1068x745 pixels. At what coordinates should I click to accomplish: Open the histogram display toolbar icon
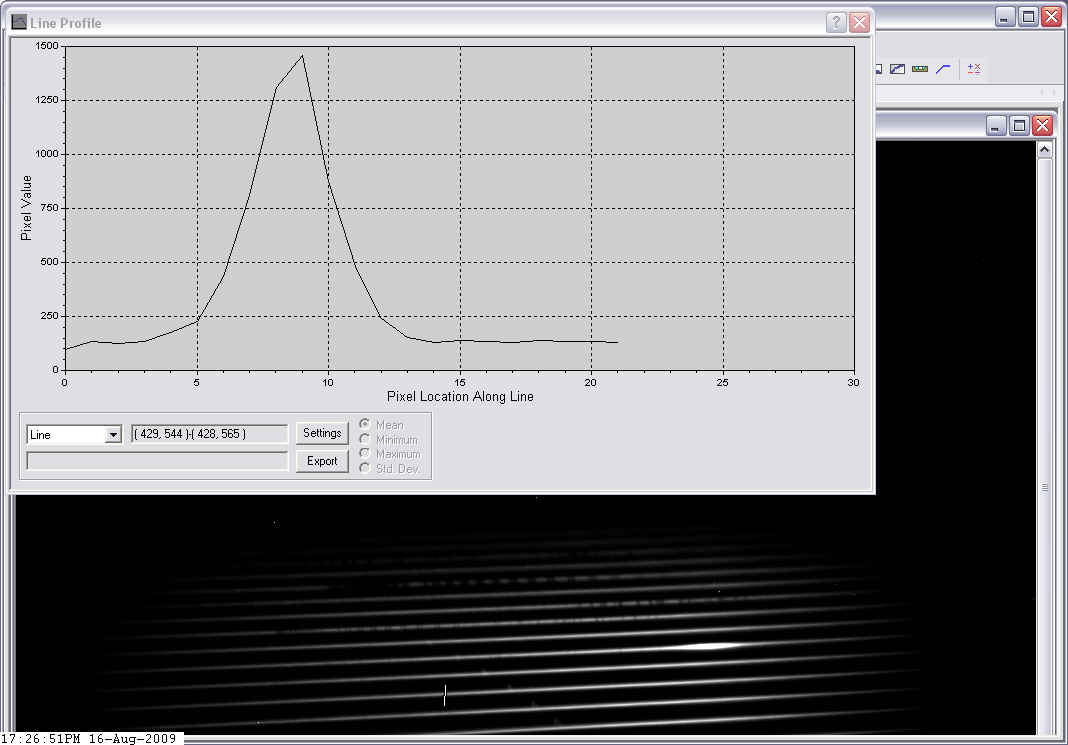click(x=919, y=68)
